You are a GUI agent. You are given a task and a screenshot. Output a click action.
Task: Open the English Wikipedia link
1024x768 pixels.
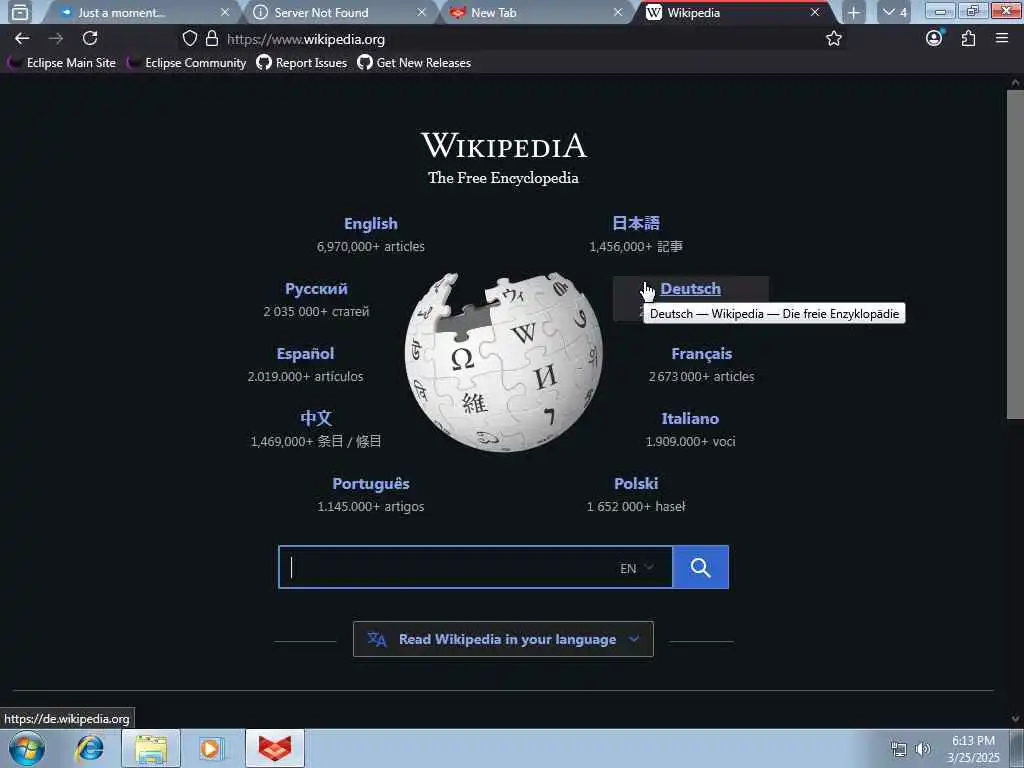(x=370, y=223)
